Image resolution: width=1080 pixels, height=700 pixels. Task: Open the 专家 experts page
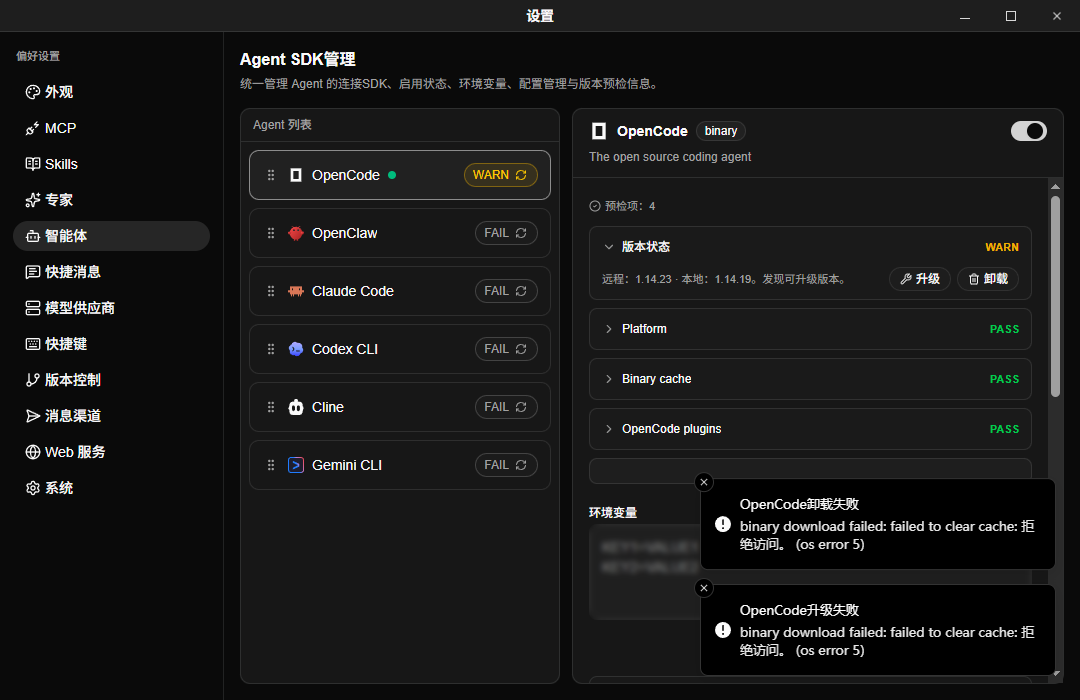(112, 200)
